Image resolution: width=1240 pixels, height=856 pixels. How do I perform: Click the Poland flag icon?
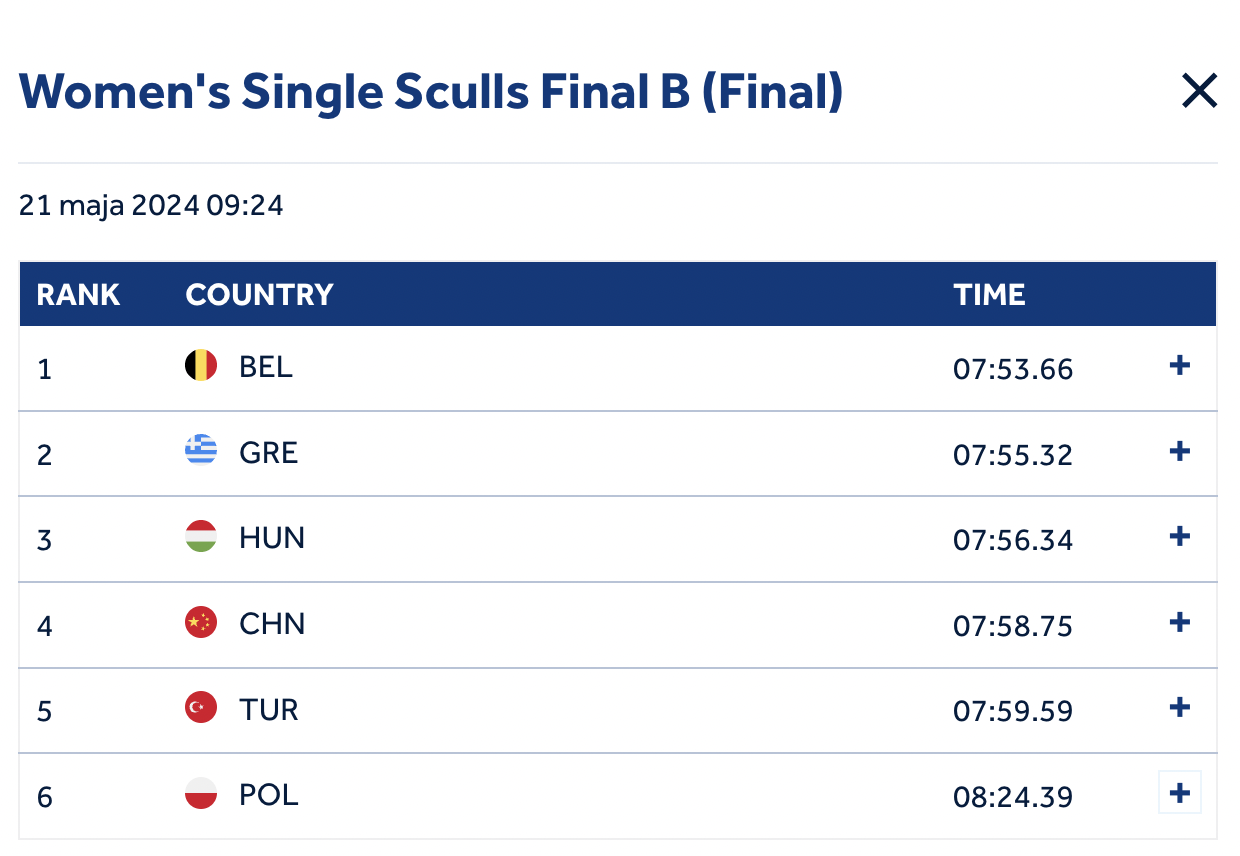click(x=201, y=794)
